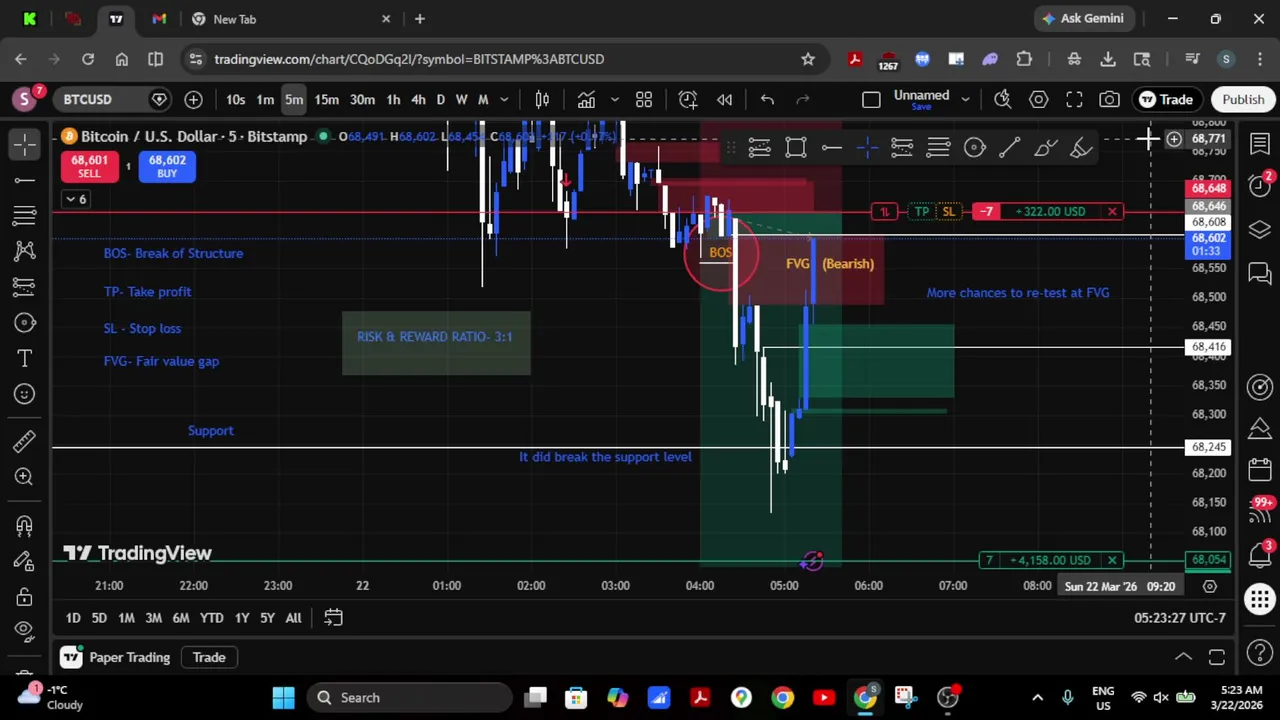
Task: Open the price scale settings gear
Action: [1209, 586]
